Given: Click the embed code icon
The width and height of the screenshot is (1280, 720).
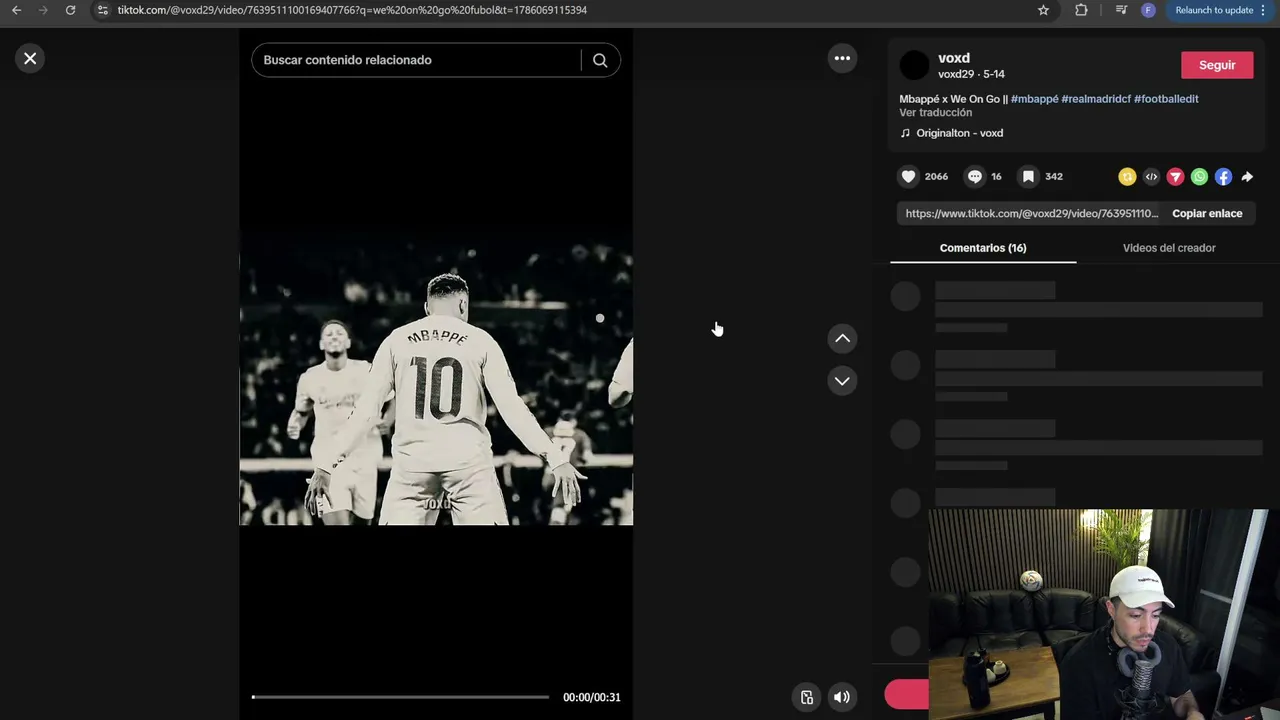Looking at the screenshot, I should coord(1151,177).
